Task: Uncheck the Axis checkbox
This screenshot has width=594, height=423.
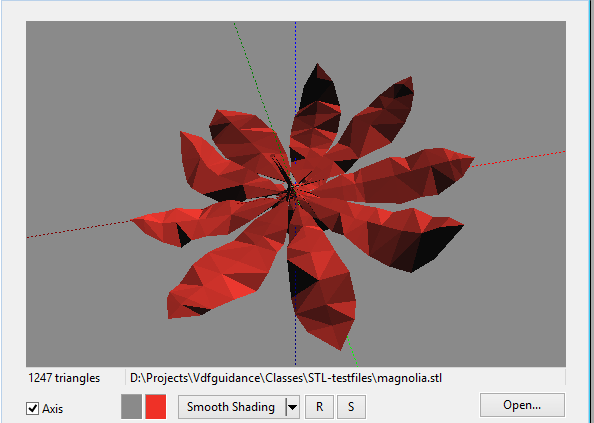Action: coord(33,409)
